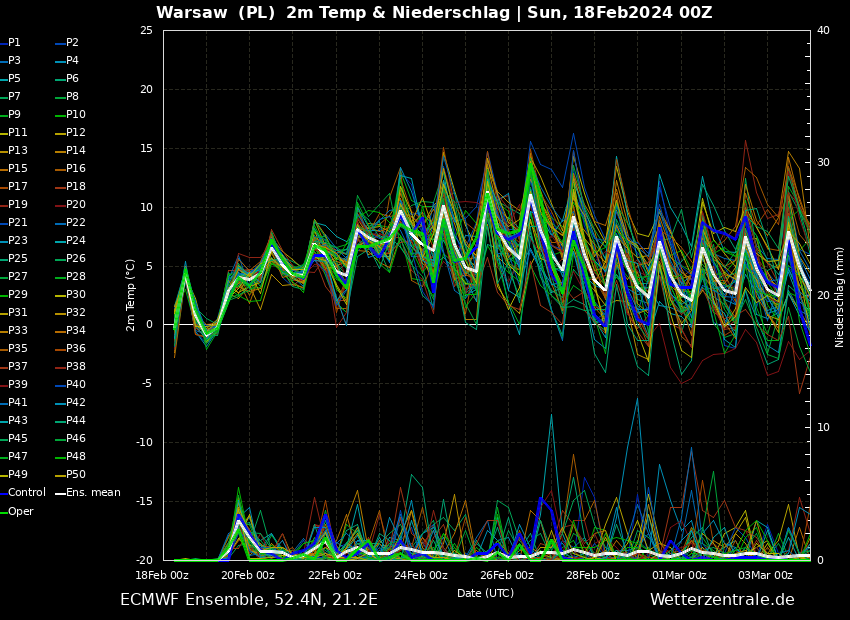The image size is (850, 620).
Task: Click the -15 temperature axis value
Action: (x=144, y=501)
